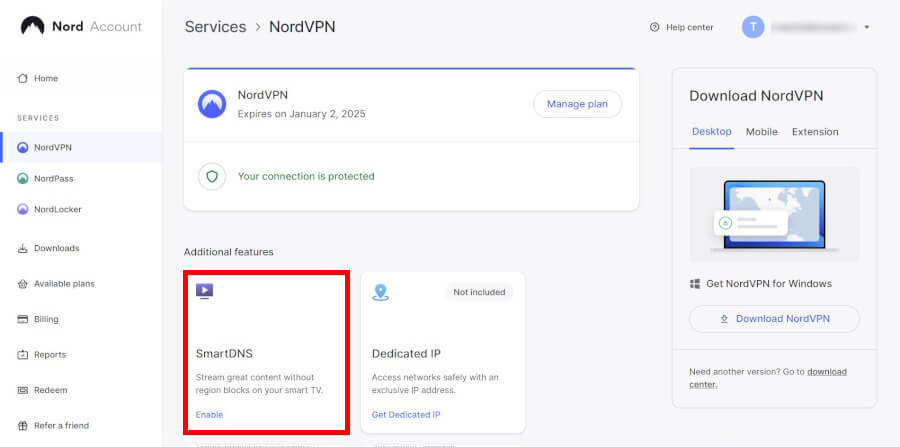Click the NordVPN breadcrumb title
The image size is (900, 447).
[x=302, y=27]
